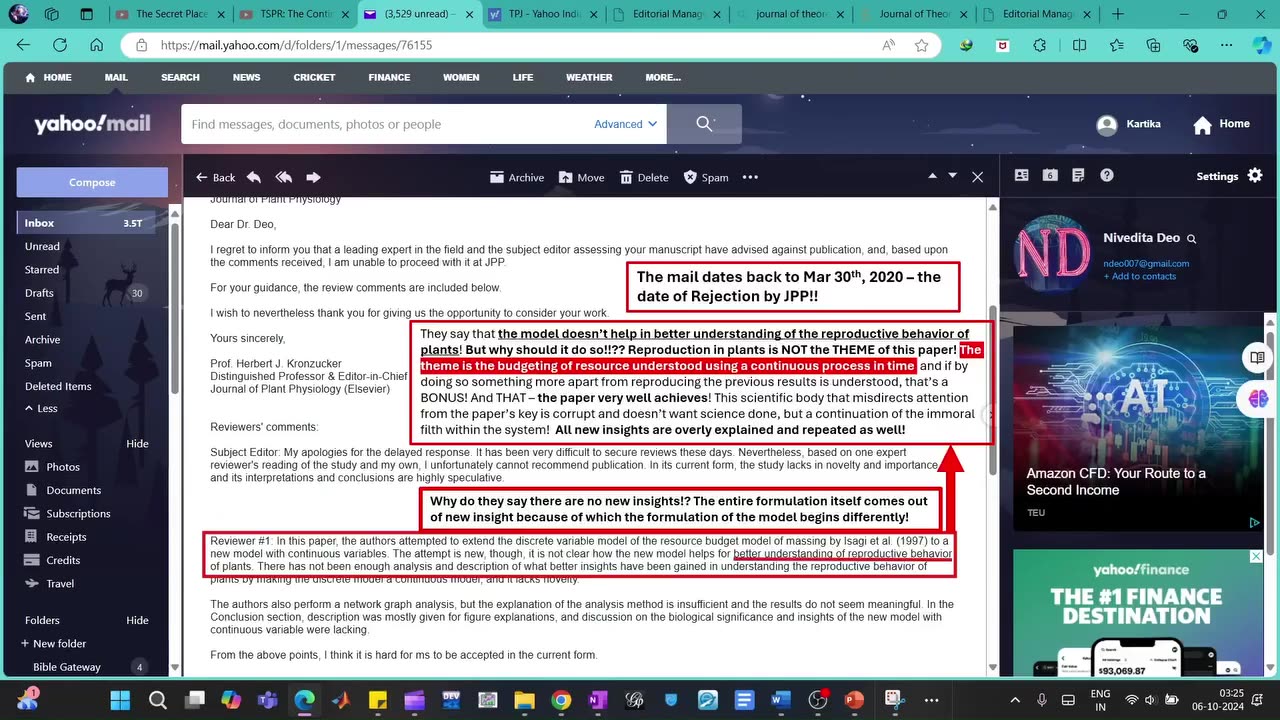
Task: Show Unread messages
Action: pos(42,246)
